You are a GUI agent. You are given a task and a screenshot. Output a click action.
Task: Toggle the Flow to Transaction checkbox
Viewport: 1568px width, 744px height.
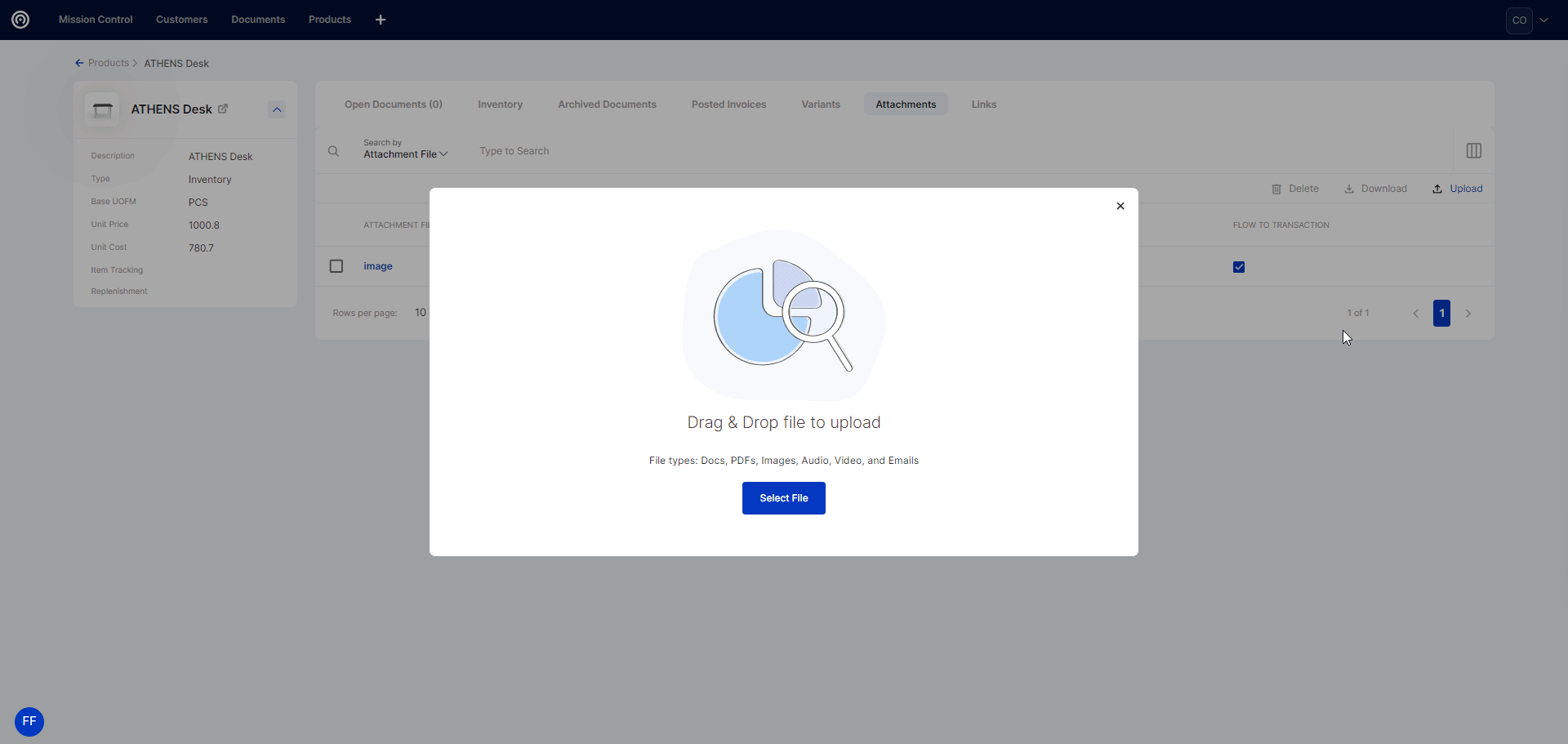click(1239, 267)
